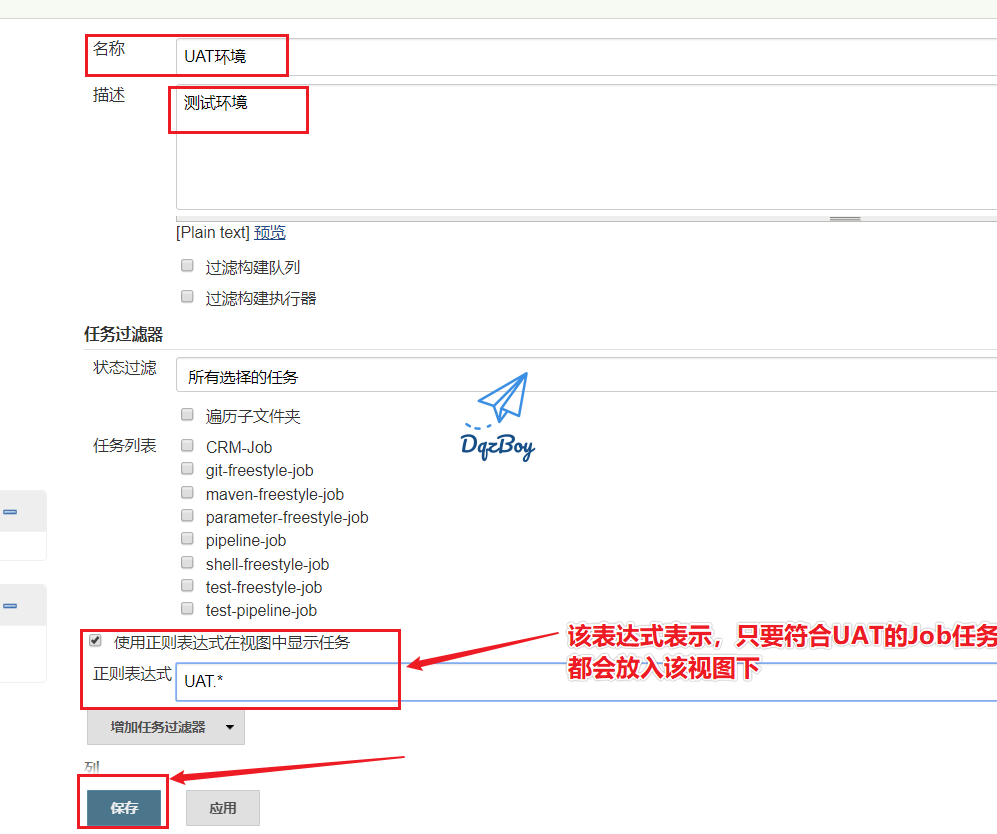Image resolution: width=997 pixels, height=834 pixels.
Task: Uncheck 使用正则表达式在视图中显示任务 checkbox
Action: (96, 641)
